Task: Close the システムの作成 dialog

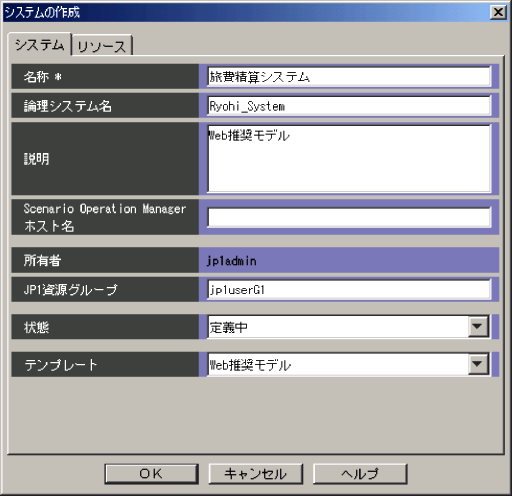Action: pos(498,13)
